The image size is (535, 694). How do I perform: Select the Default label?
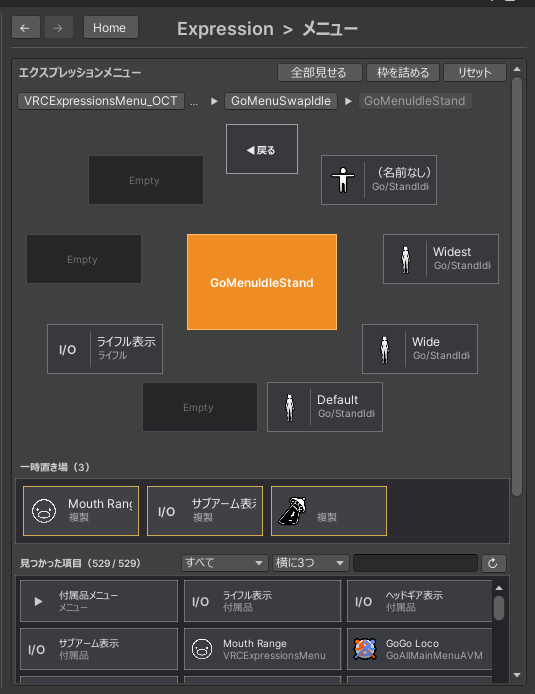[x=338, y=400]
